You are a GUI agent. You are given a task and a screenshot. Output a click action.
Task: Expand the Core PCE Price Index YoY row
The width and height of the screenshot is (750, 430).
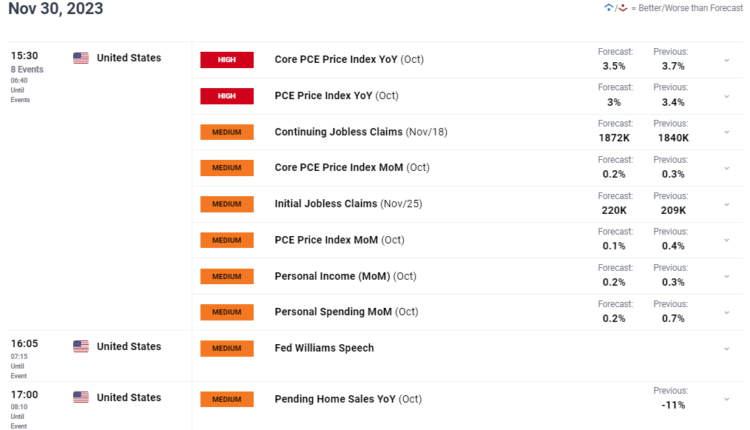727,60
